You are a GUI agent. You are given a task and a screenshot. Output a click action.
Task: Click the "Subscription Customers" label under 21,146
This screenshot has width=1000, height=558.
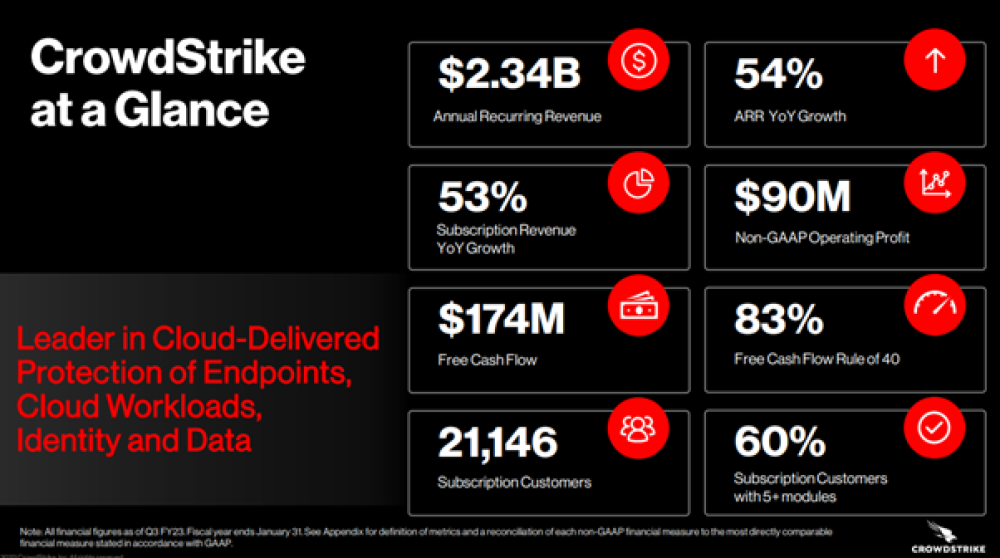click(515, 483)
